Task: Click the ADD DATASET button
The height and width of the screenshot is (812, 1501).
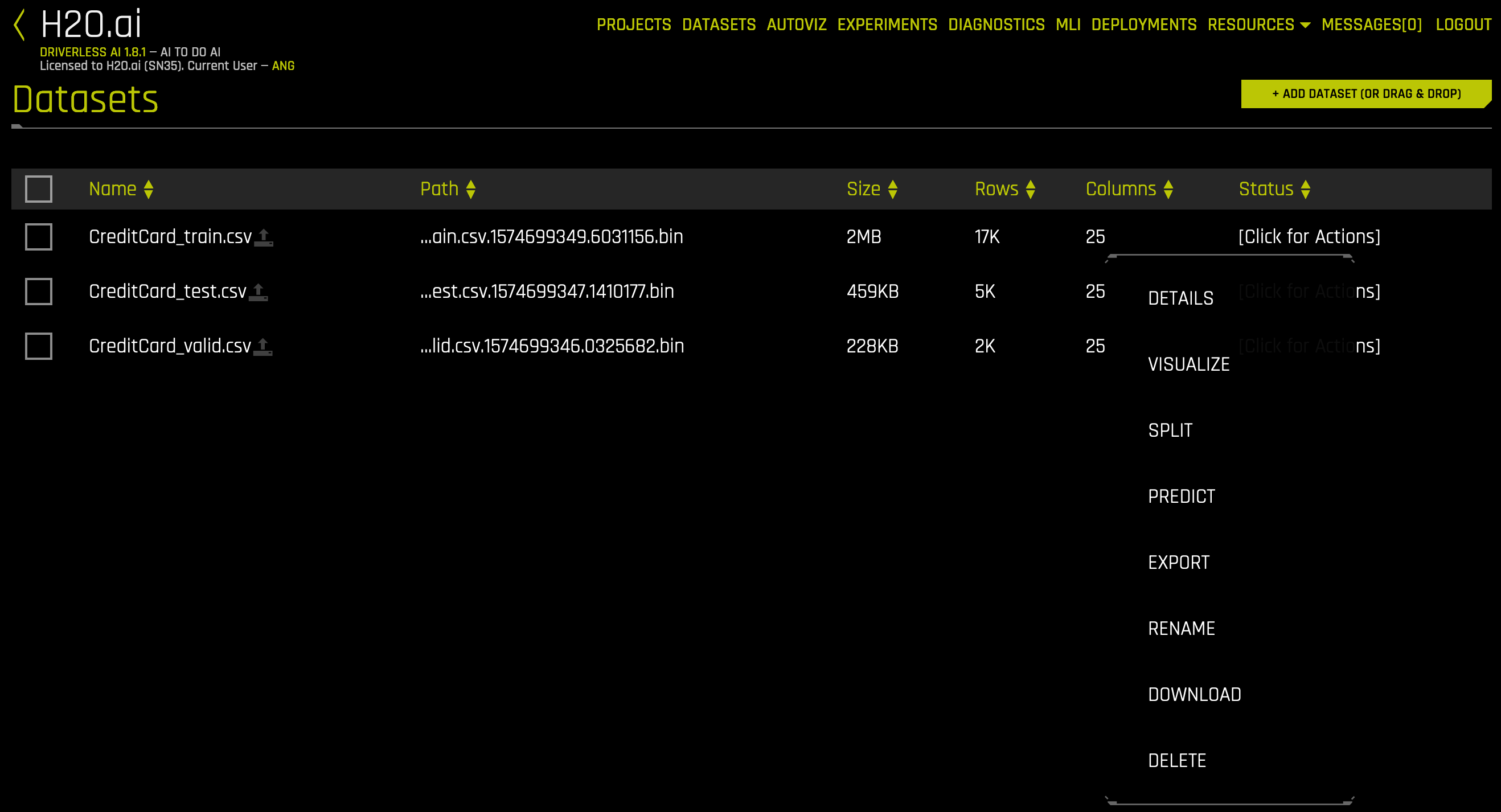Action: (x=1367, y=93)
